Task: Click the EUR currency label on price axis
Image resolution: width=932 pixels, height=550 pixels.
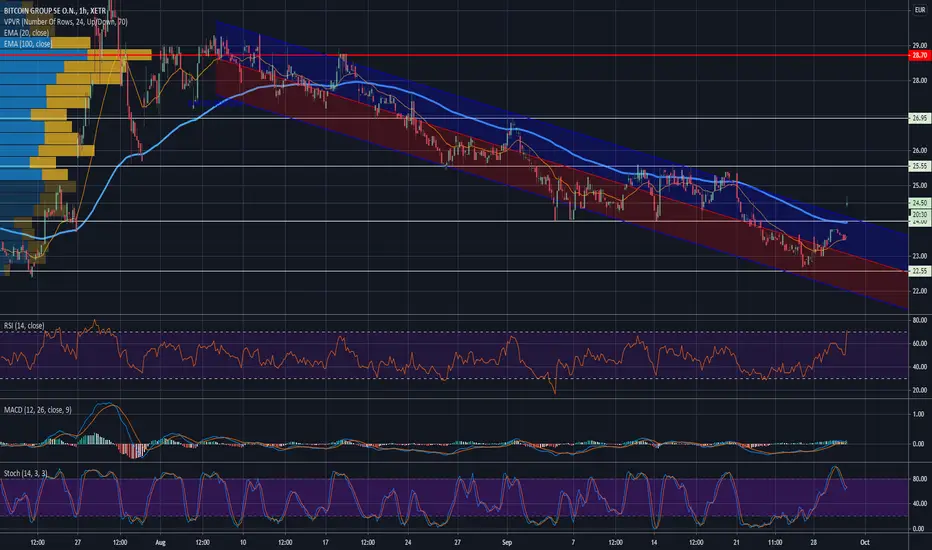Action: click(920, 10)
